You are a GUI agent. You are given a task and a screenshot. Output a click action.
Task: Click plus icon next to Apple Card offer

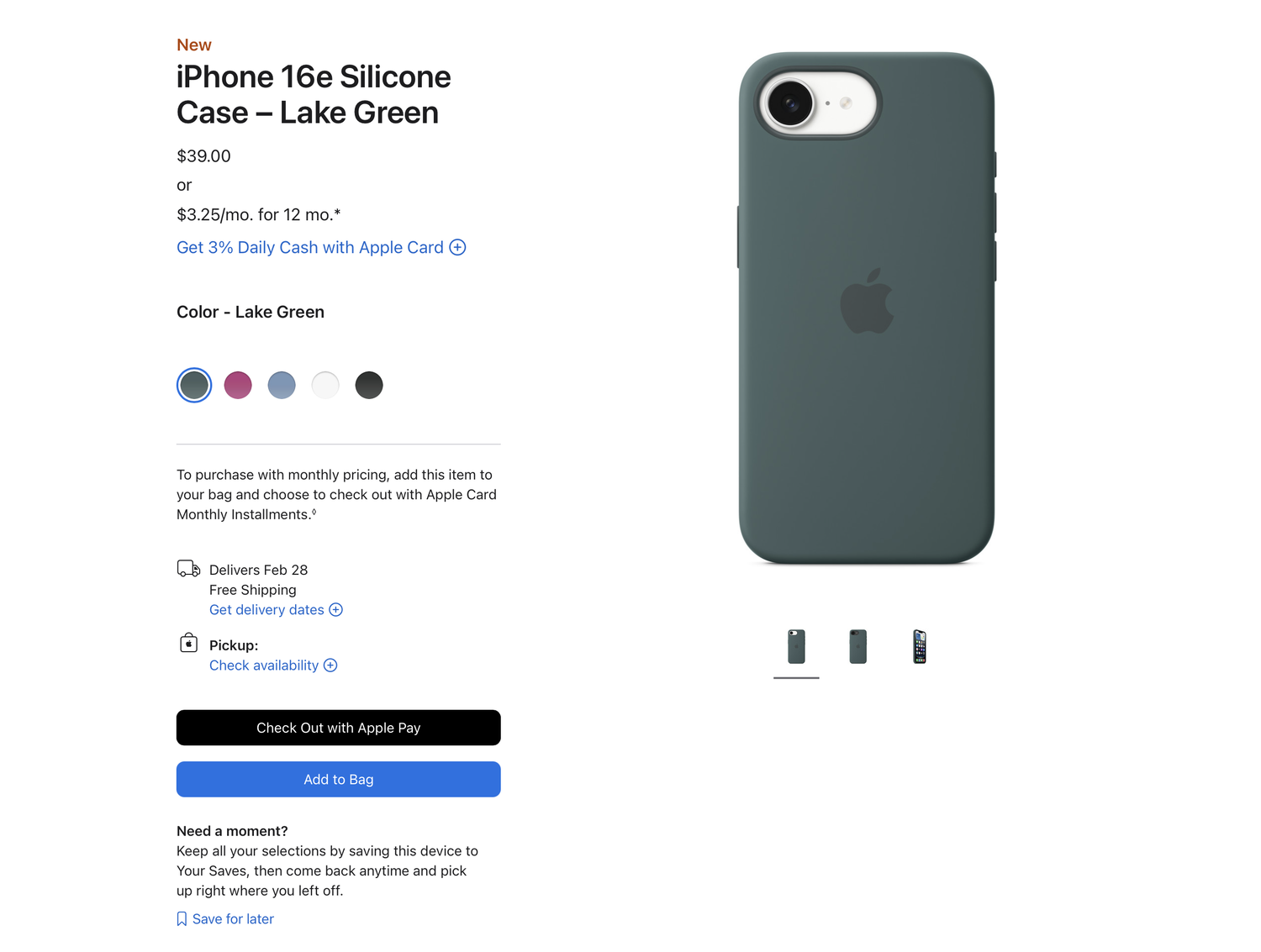click(457, 247)
